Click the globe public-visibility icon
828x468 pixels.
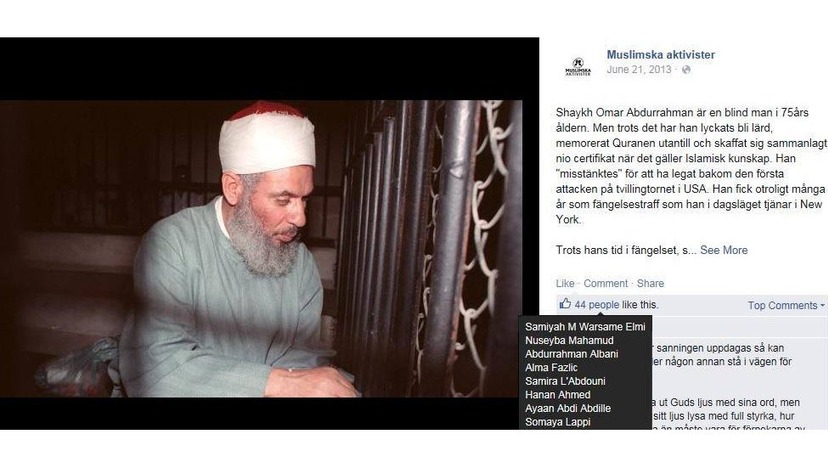[686, 70]
